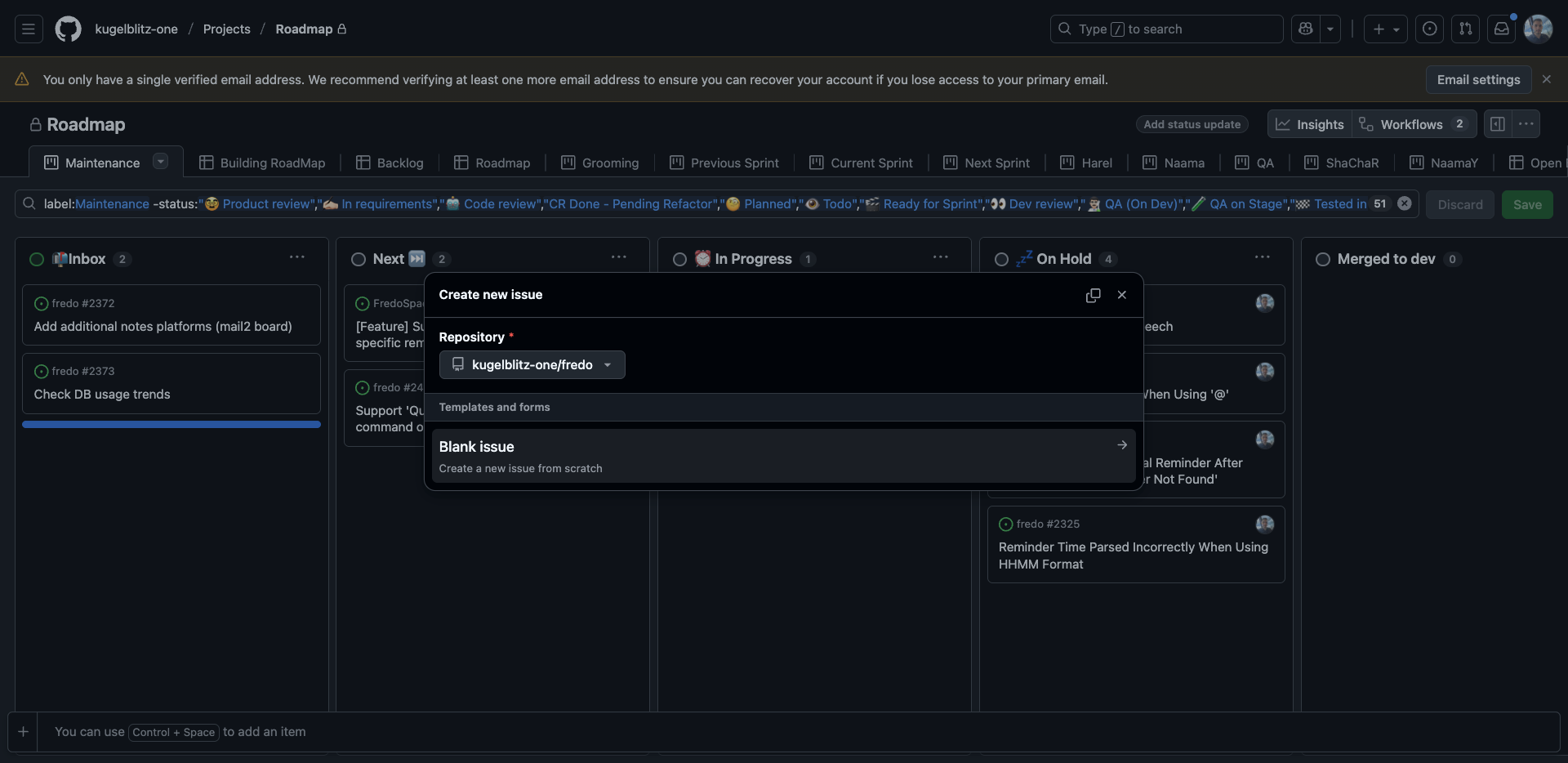The image size is (1568, 763).
Task: Select all items in the Inbox column
Action: [36, 259]
